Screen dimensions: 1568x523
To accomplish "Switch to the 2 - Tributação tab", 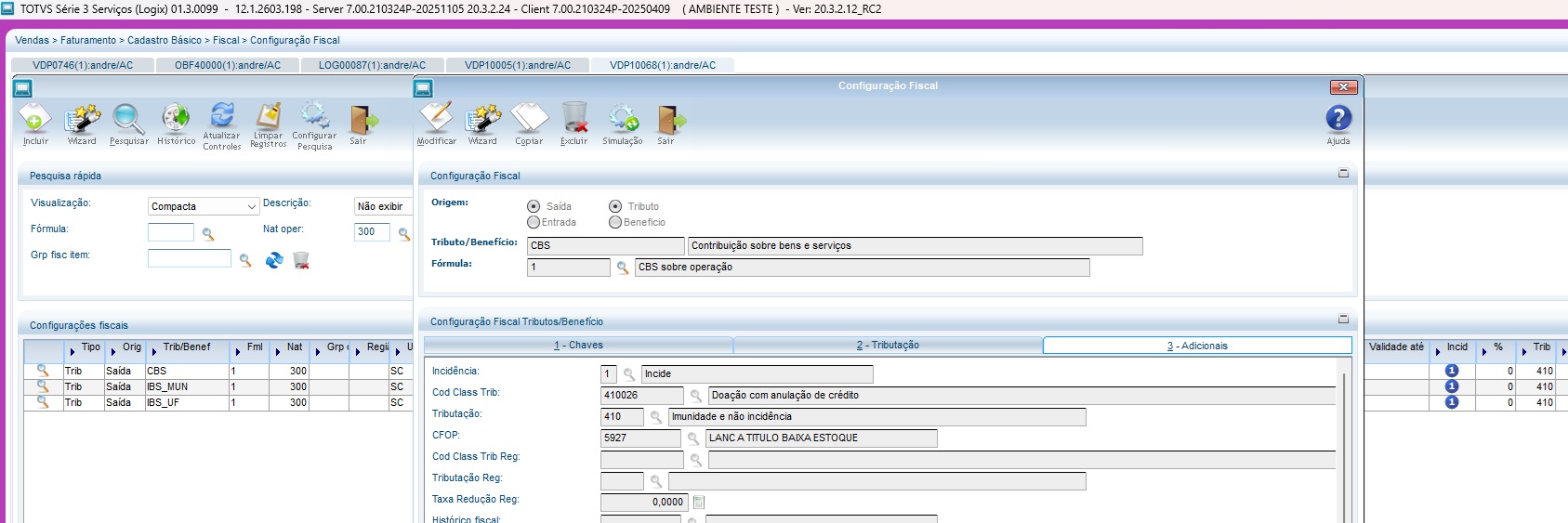I will tap(888, 345).
